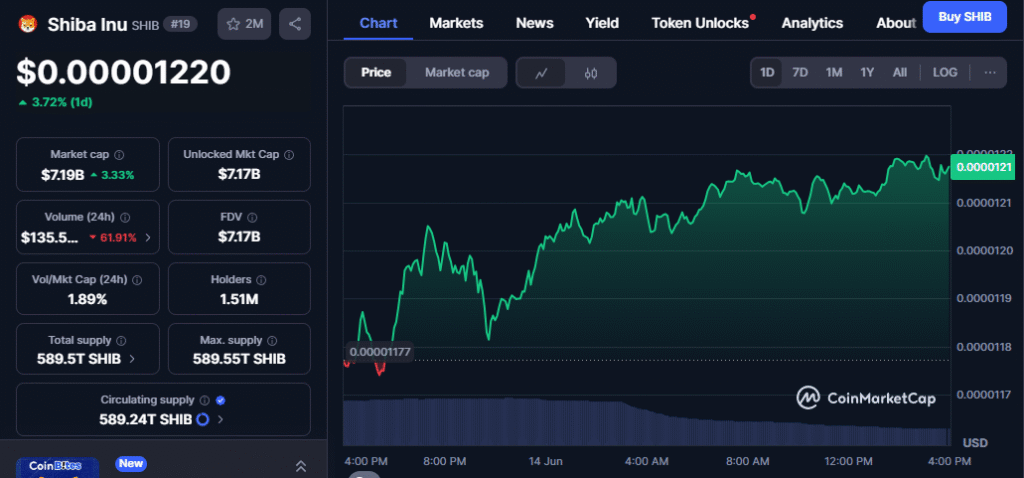Set chart range to 7D

(x=800, y=72)
